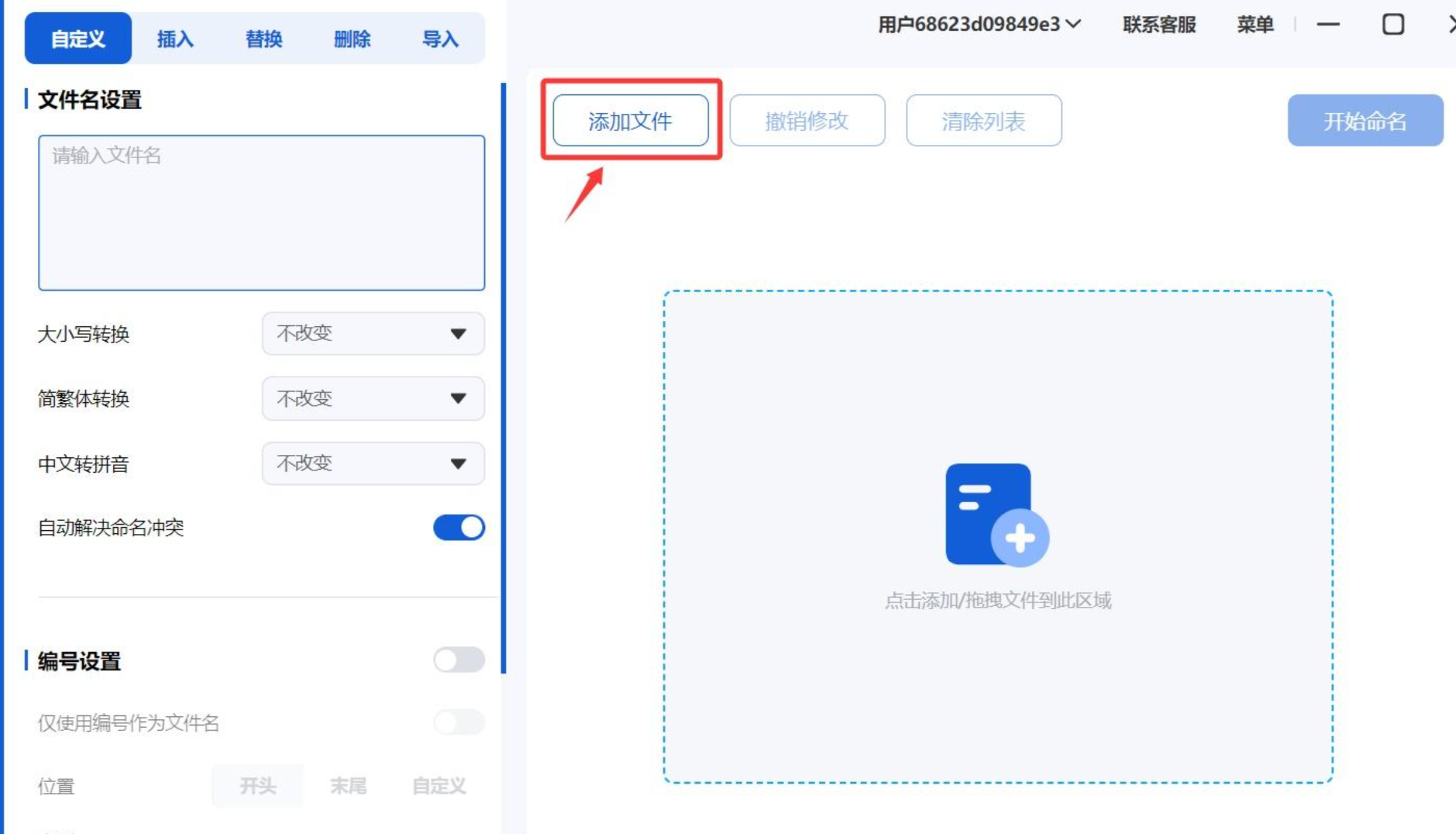The height and width of the screenshot is (834, 1456).
Task: Click the 请输入文件名 text field
Action: tap(261, 212)
